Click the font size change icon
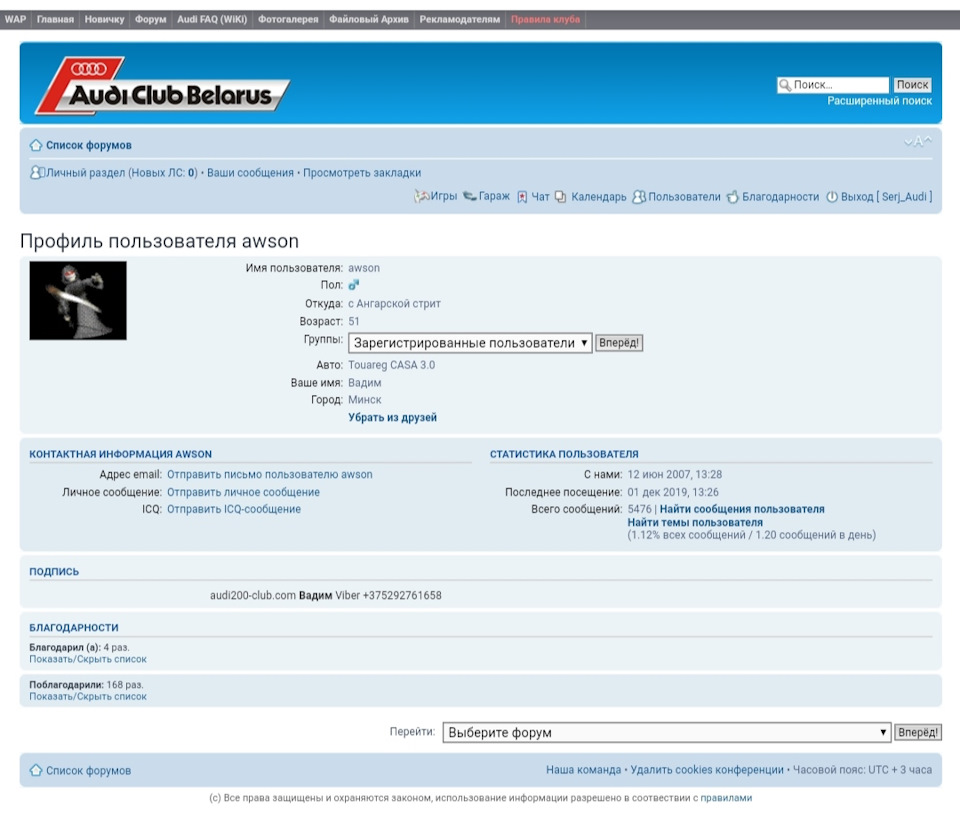This screenshot has width=960, height=823. (918, 141)
